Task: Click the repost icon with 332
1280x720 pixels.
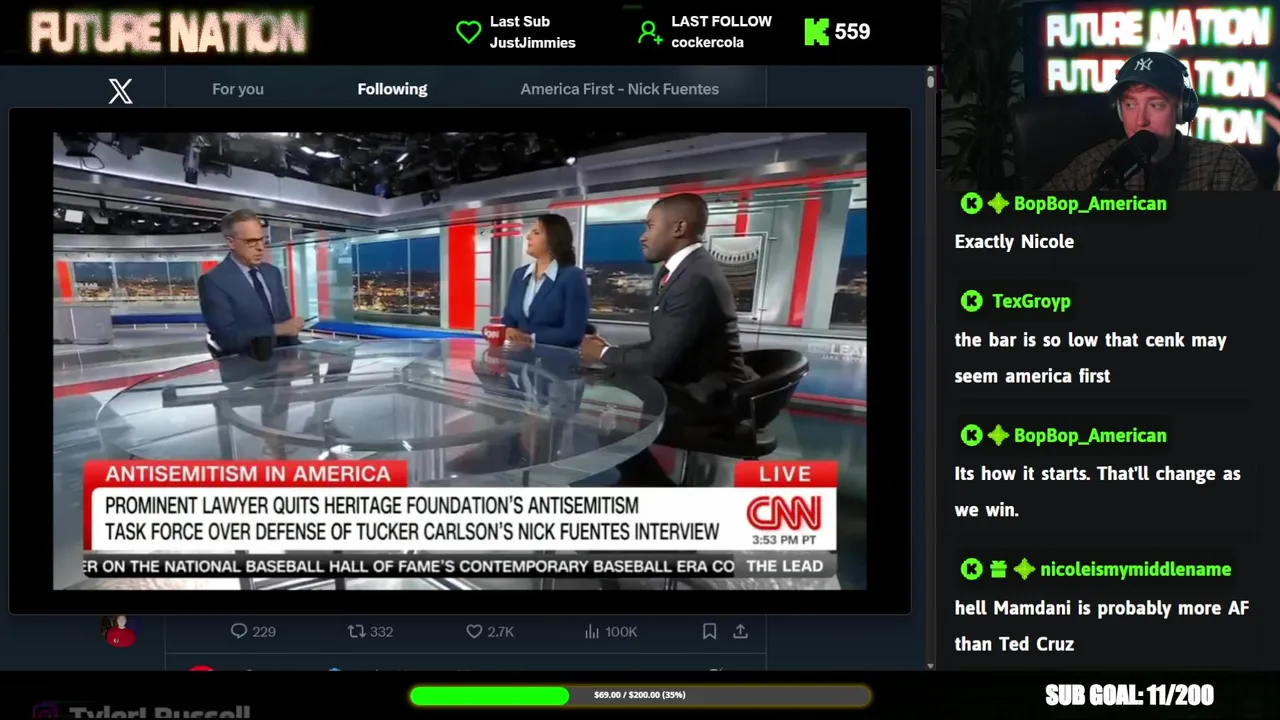Action: (356, 631)
